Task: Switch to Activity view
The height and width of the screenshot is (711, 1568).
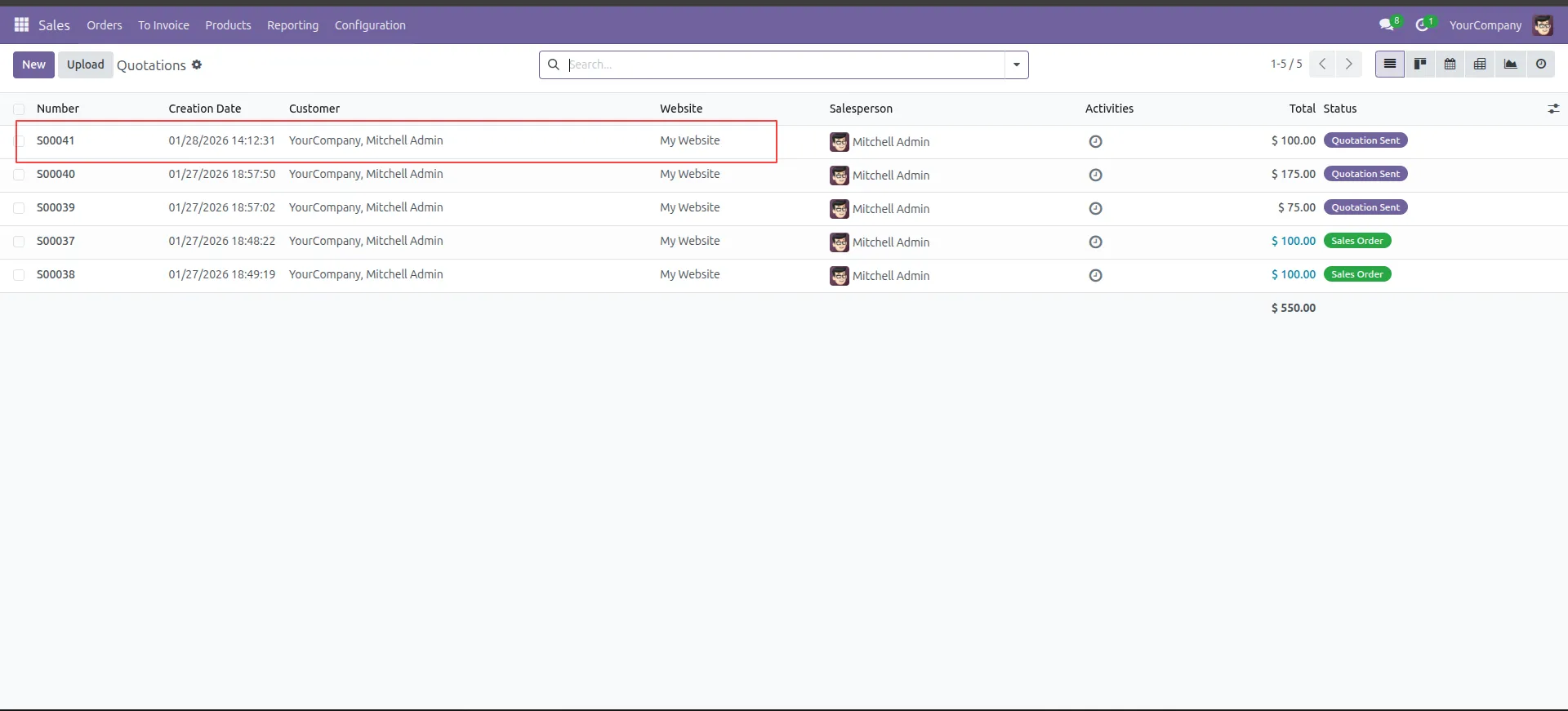Action: [1540, 64]
